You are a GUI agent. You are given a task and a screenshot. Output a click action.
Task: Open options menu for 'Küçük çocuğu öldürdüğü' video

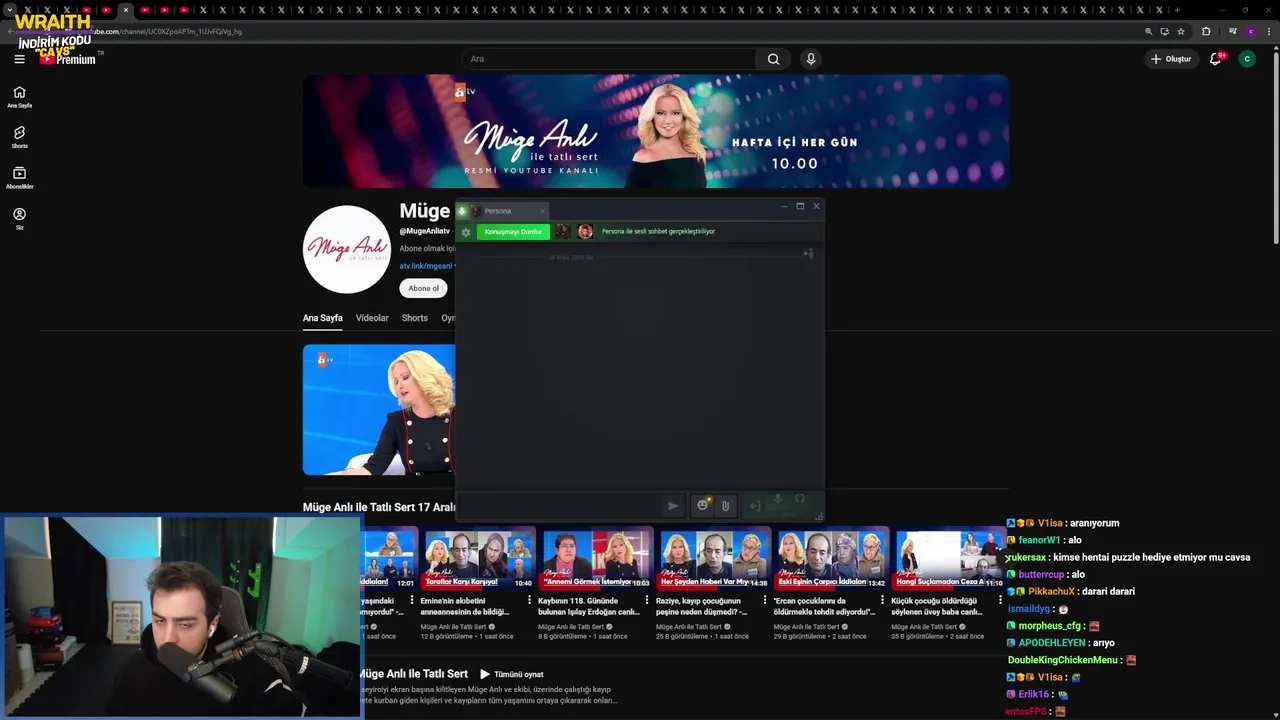(1000, 601)
